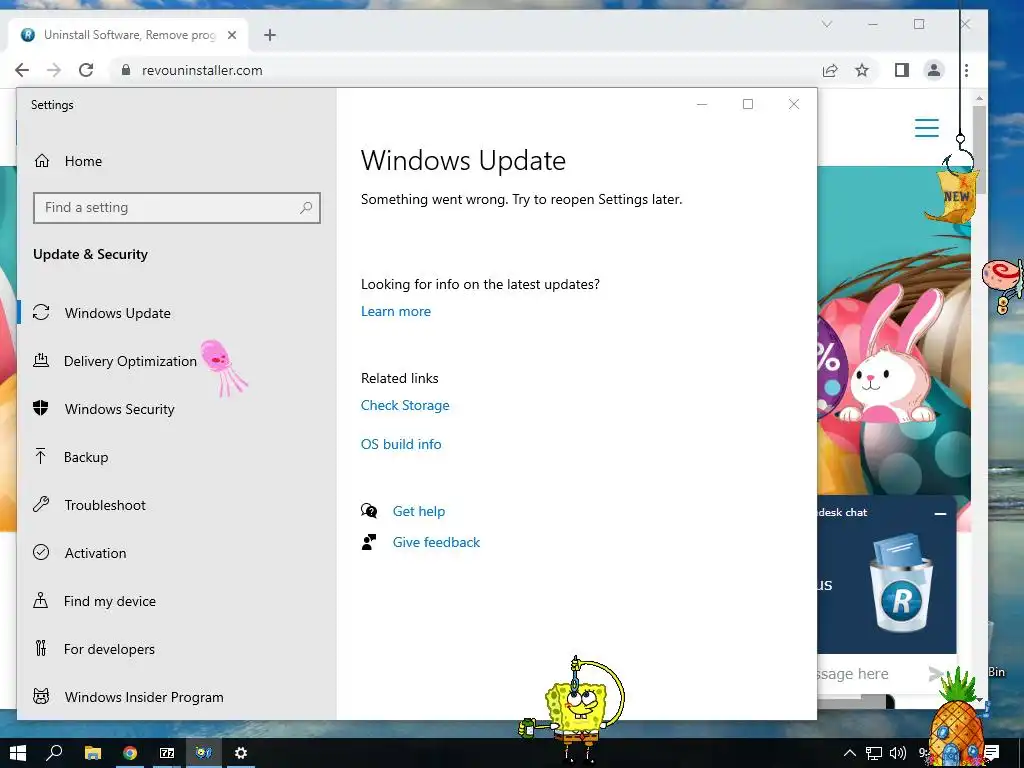Viewport: 1024px width, 768px height.
Task: Click the Get help chat bubble icon
Action: click(369, 511)
